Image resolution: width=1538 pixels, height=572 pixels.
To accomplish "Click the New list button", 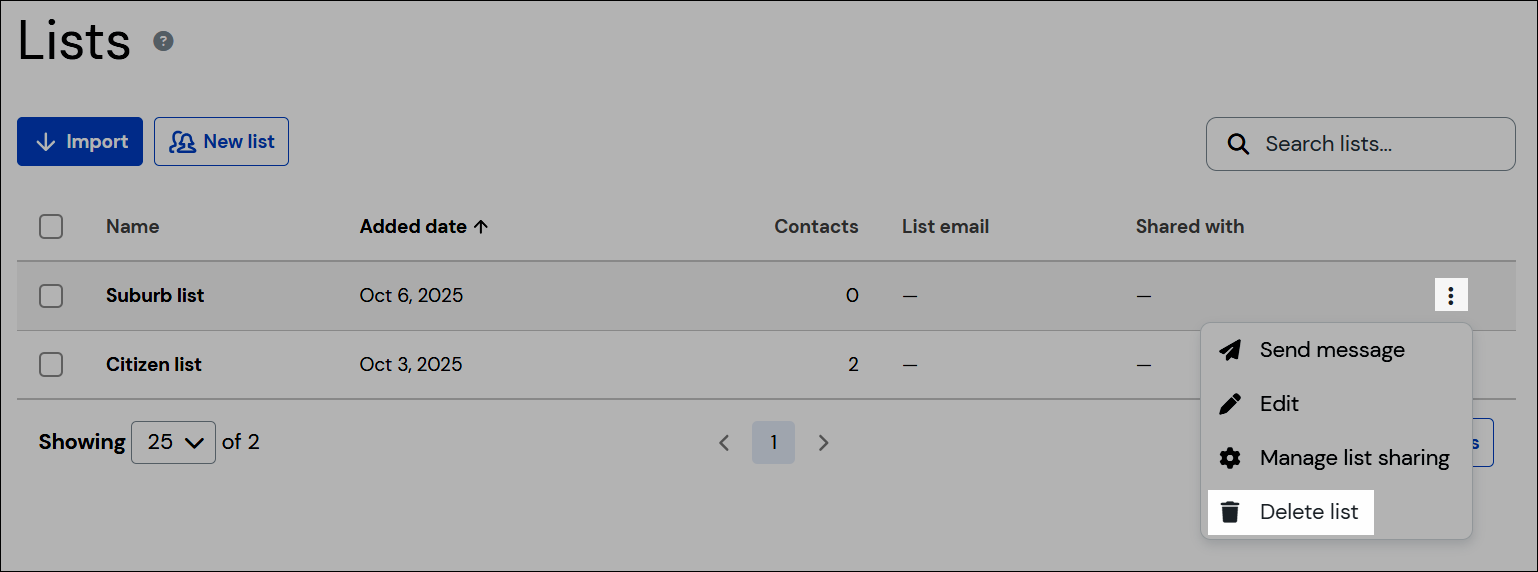I will tap(221, 142).
